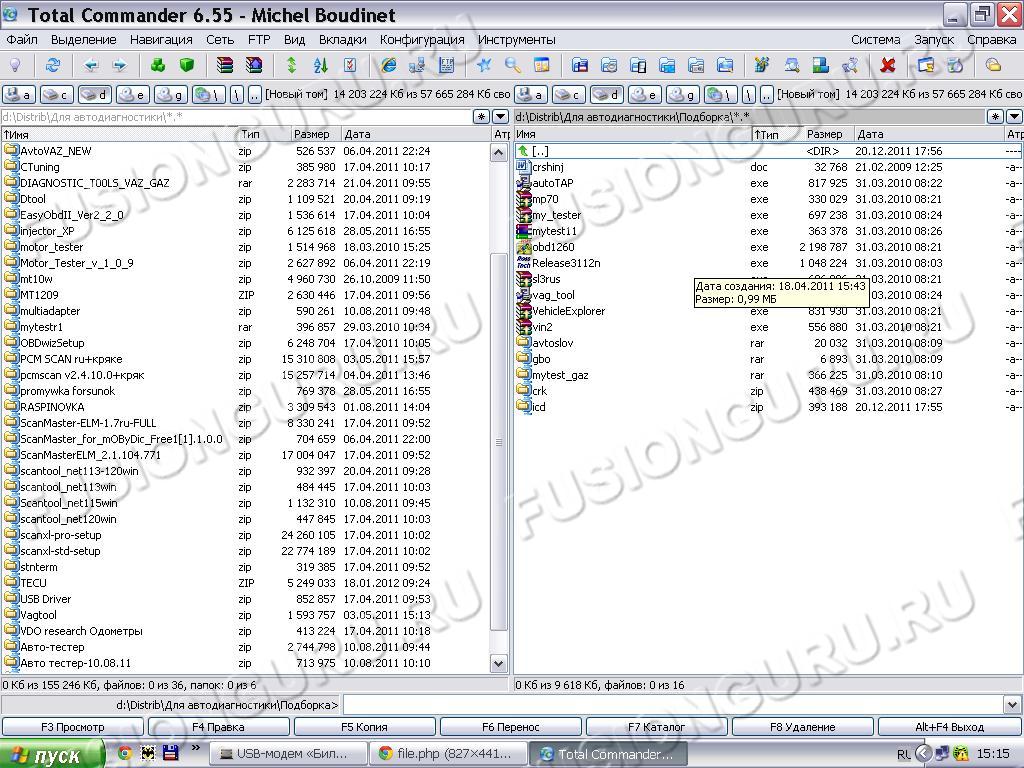Image resolution: width=1024 pixels, height=768 pixels.
Task: Sort left panel by Дата column header
Action: tap(416, 134)
